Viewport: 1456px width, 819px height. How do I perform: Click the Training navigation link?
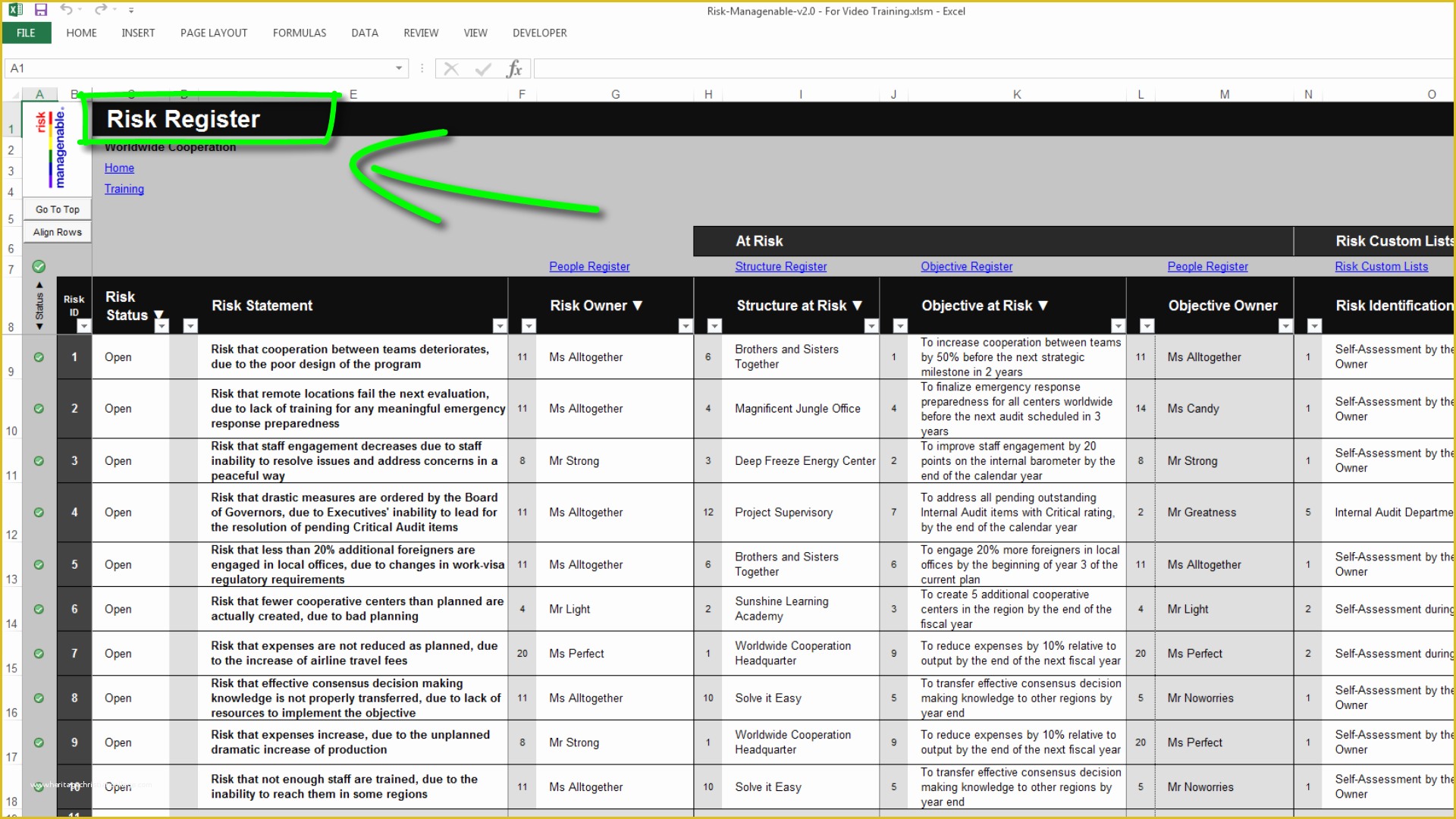tap(123, 189)
